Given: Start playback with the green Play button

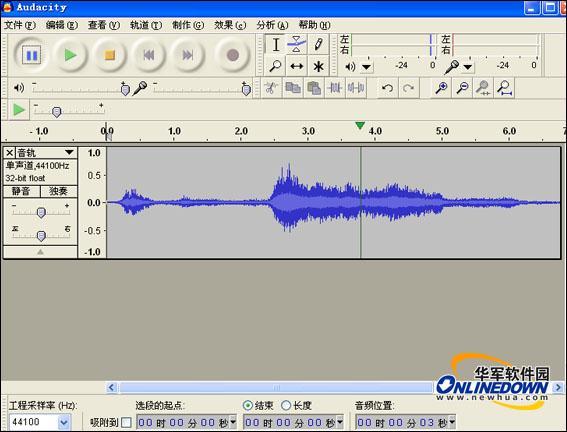Looking at the screenshot, I should tap(70, 55).
